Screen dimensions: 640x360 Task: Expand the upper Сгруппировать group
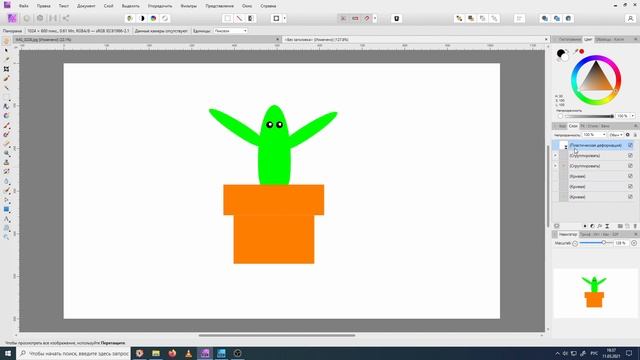pyautogui.click(x=555, y=156)
